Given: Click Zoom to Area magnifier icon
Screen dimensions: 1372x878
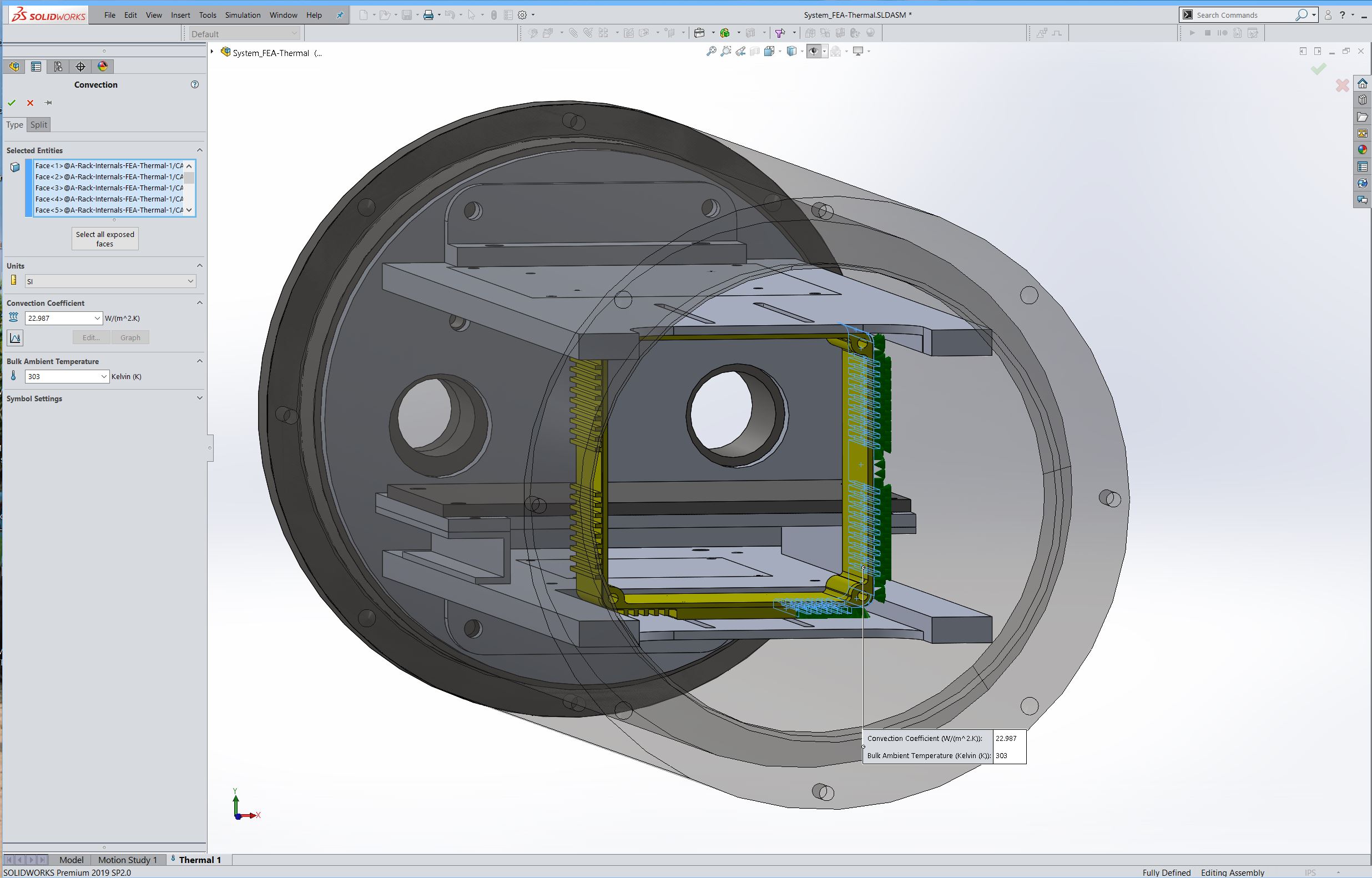Looking at the screenshot, I should pos(725,51).
